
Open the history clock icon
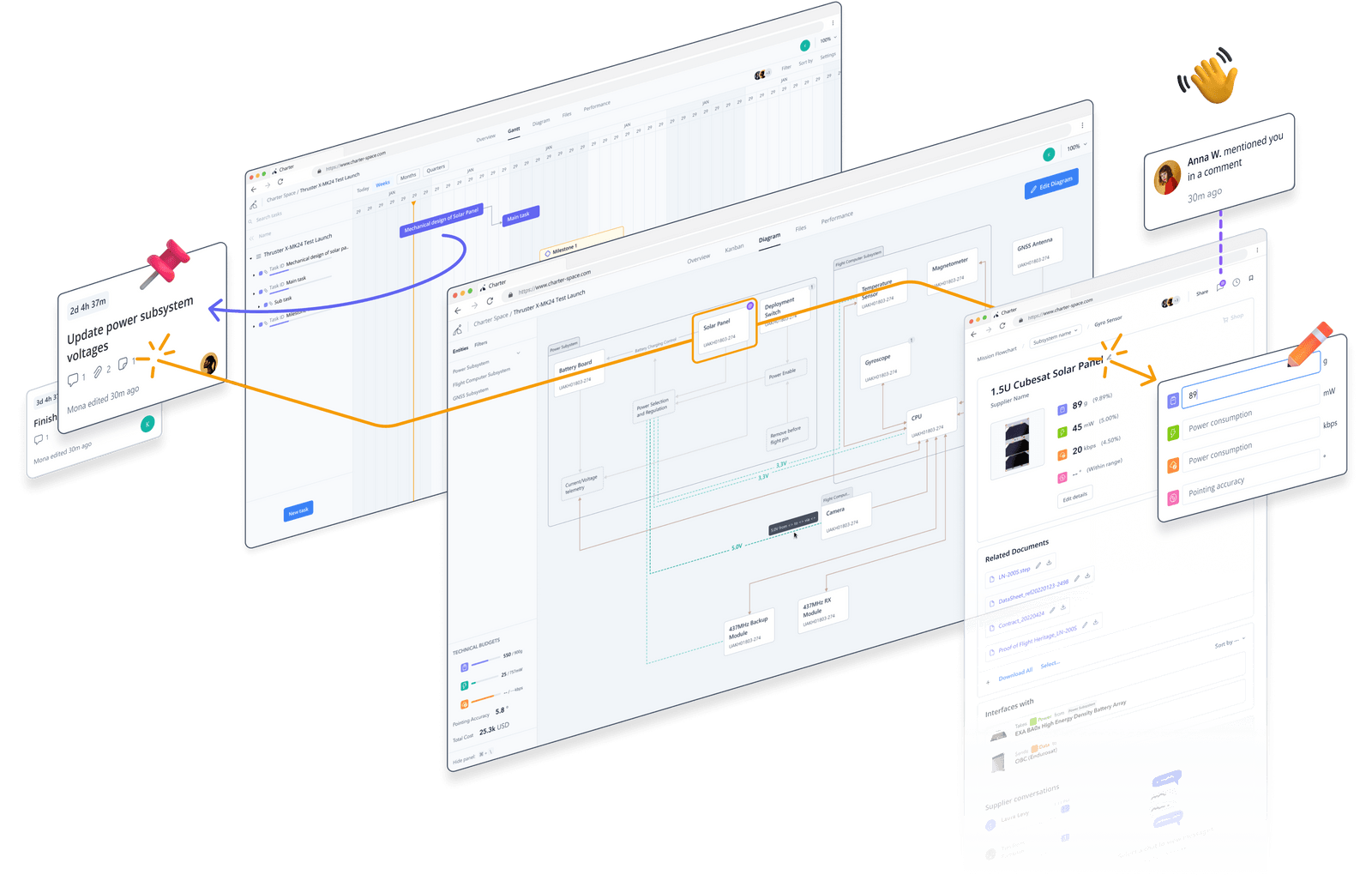1236,282
